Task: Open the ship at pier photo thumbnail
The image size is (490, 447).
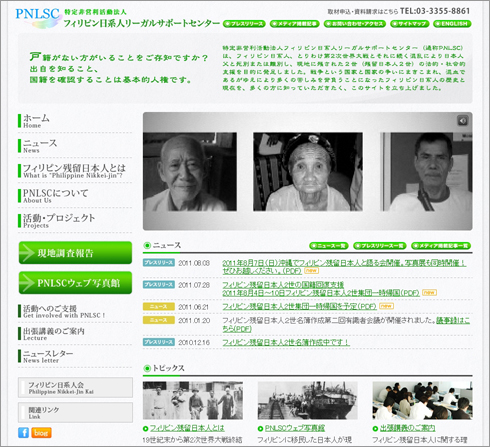Action: point(307,400)
